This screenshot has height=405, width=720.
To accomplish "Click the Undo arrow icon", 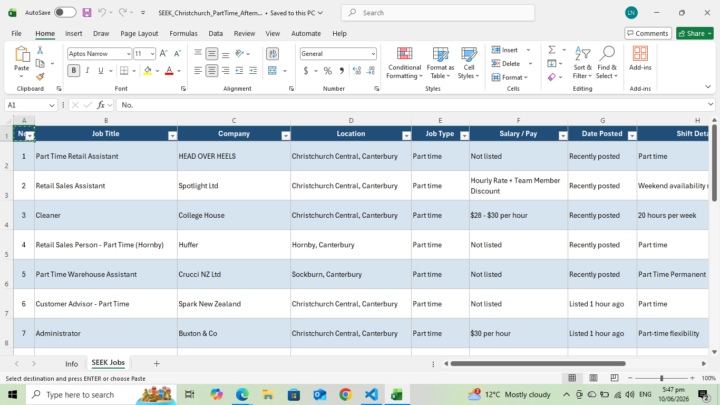I will (102, 13).
